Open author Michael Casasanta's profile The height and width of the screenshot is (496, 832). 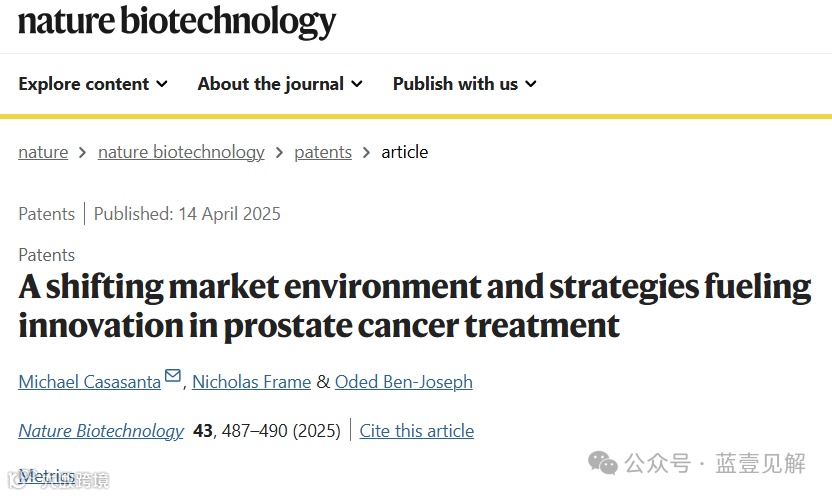click(x=89, y=382)
